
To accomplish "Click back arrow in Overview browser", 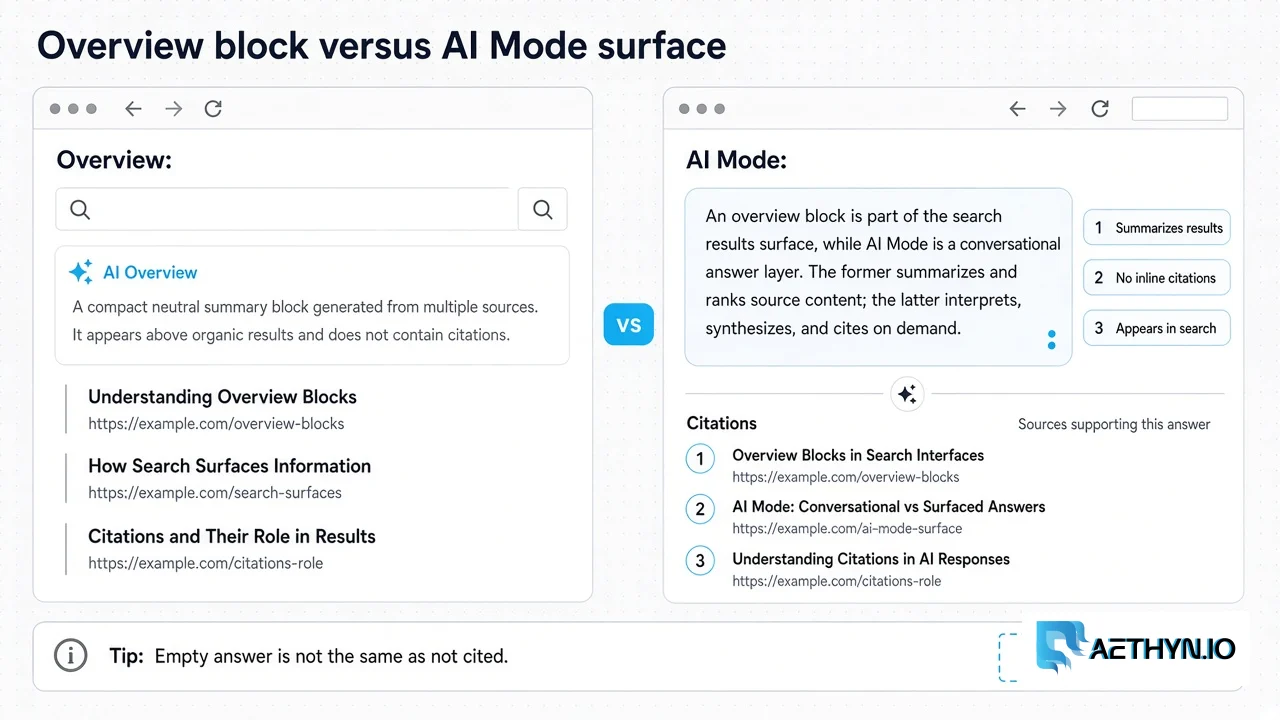I will point(133,109).
